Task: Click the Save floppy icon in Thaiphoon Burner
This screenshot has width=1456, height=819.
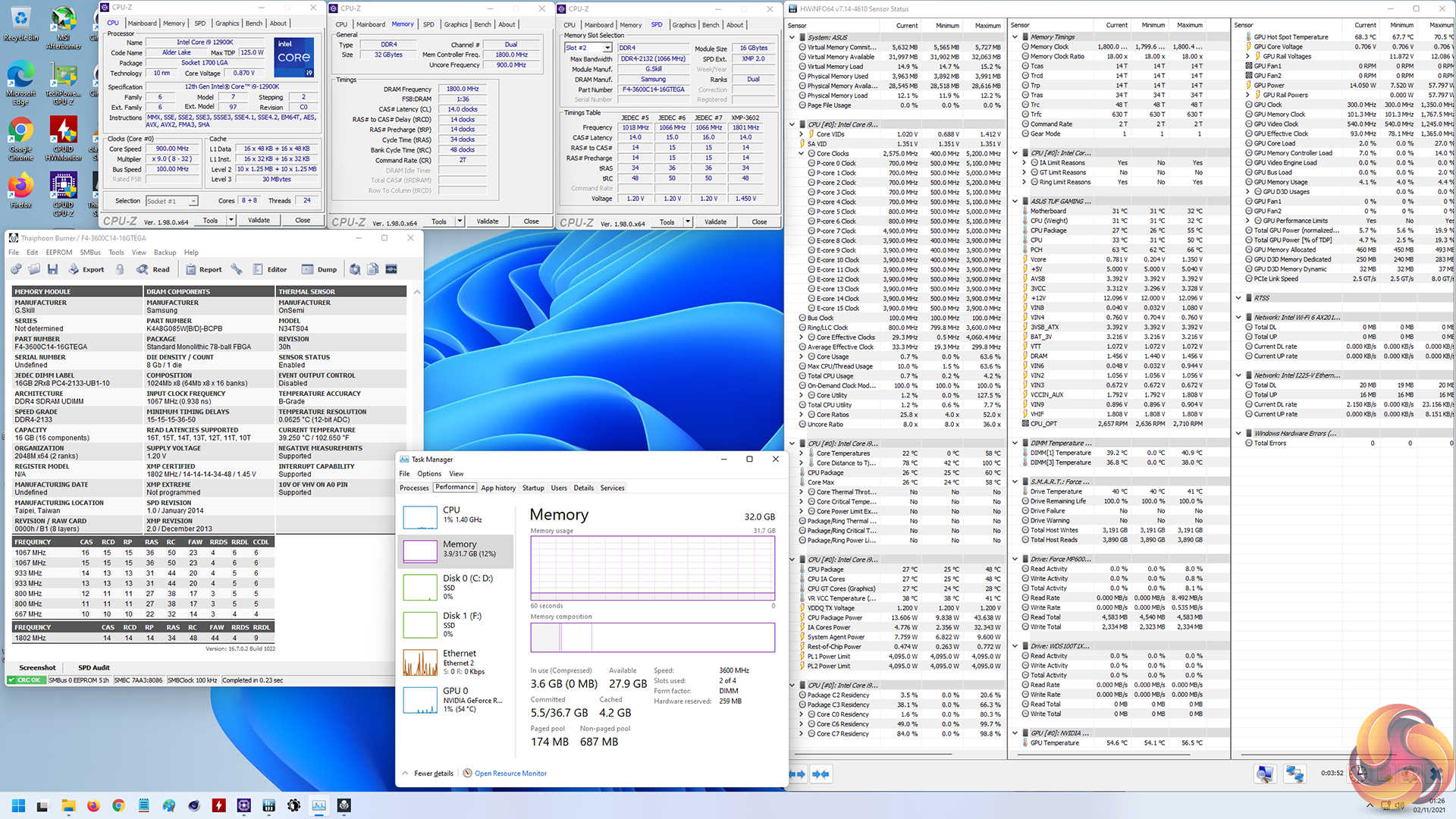Action: click(52, 269)
